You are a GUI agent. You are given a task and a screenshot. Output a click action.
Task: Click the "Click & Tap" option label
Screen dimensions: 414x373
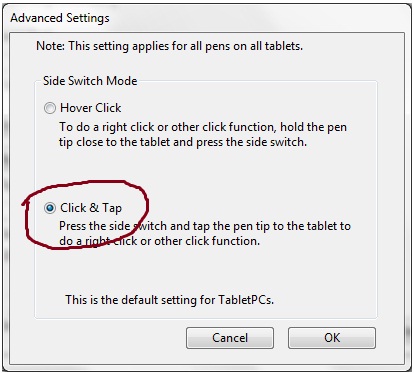(x=91, y=208)
